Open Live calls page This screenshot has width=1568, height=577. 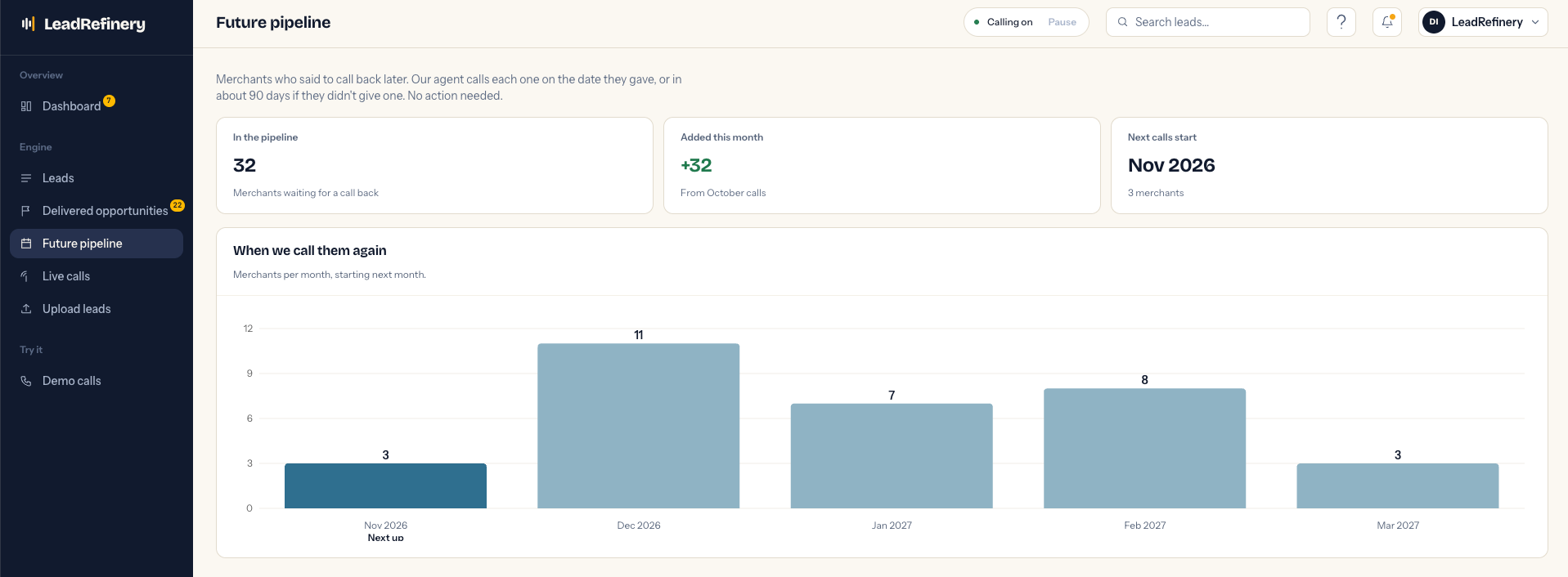[97, 276]
